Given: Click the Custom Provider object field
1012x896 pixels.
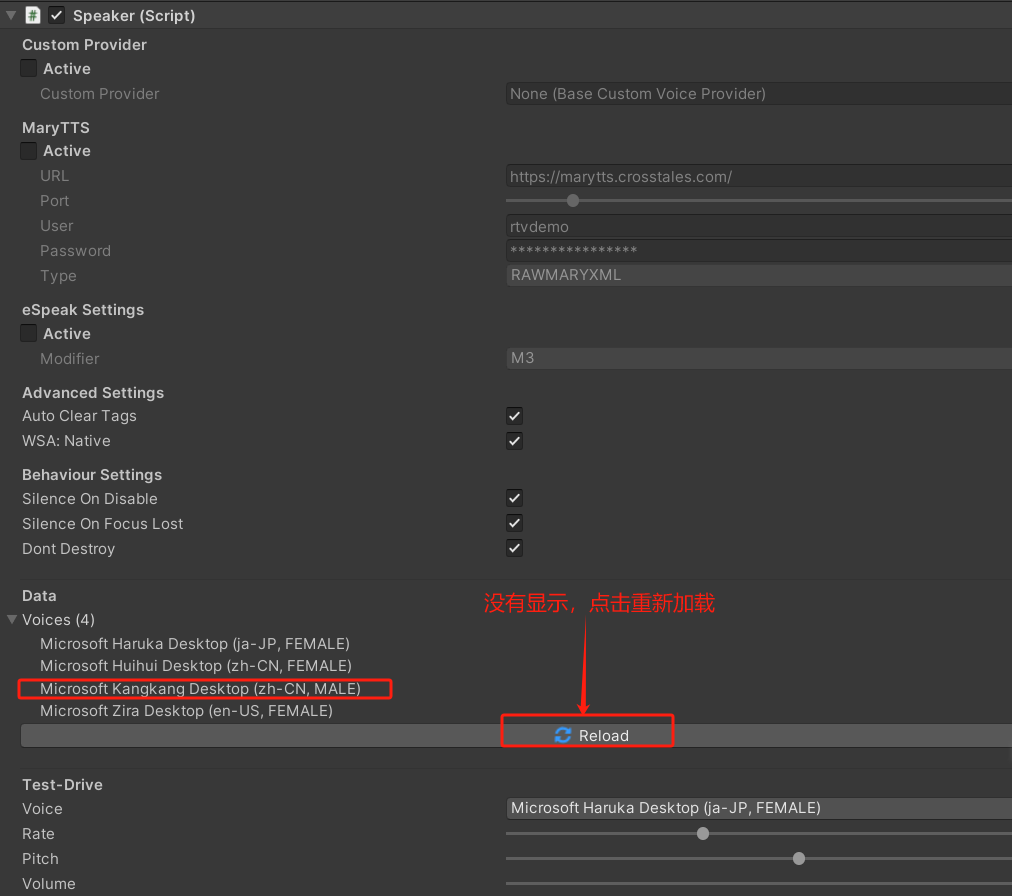Looking at the screenshot, I should 757,93.
